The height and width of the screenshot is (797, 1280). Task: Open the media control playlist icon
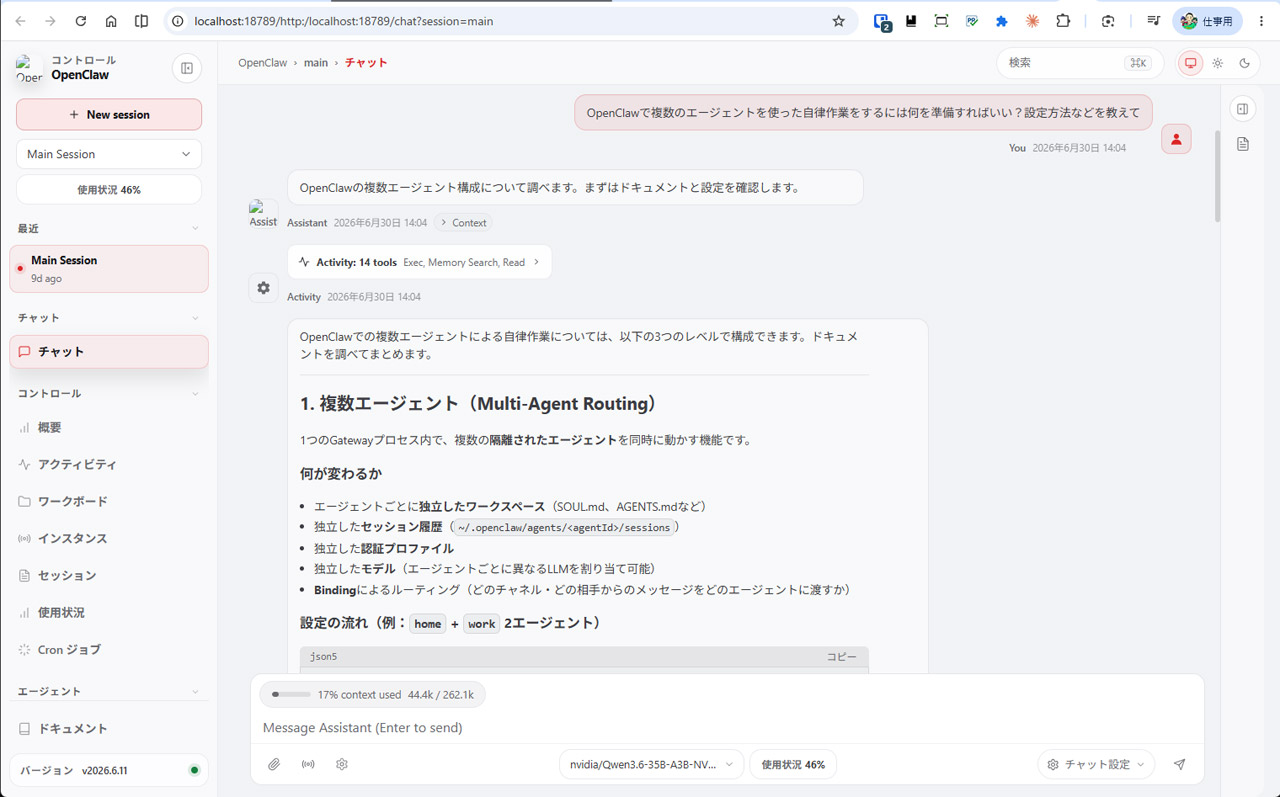pyautogui.click(x=1153, y=21)
